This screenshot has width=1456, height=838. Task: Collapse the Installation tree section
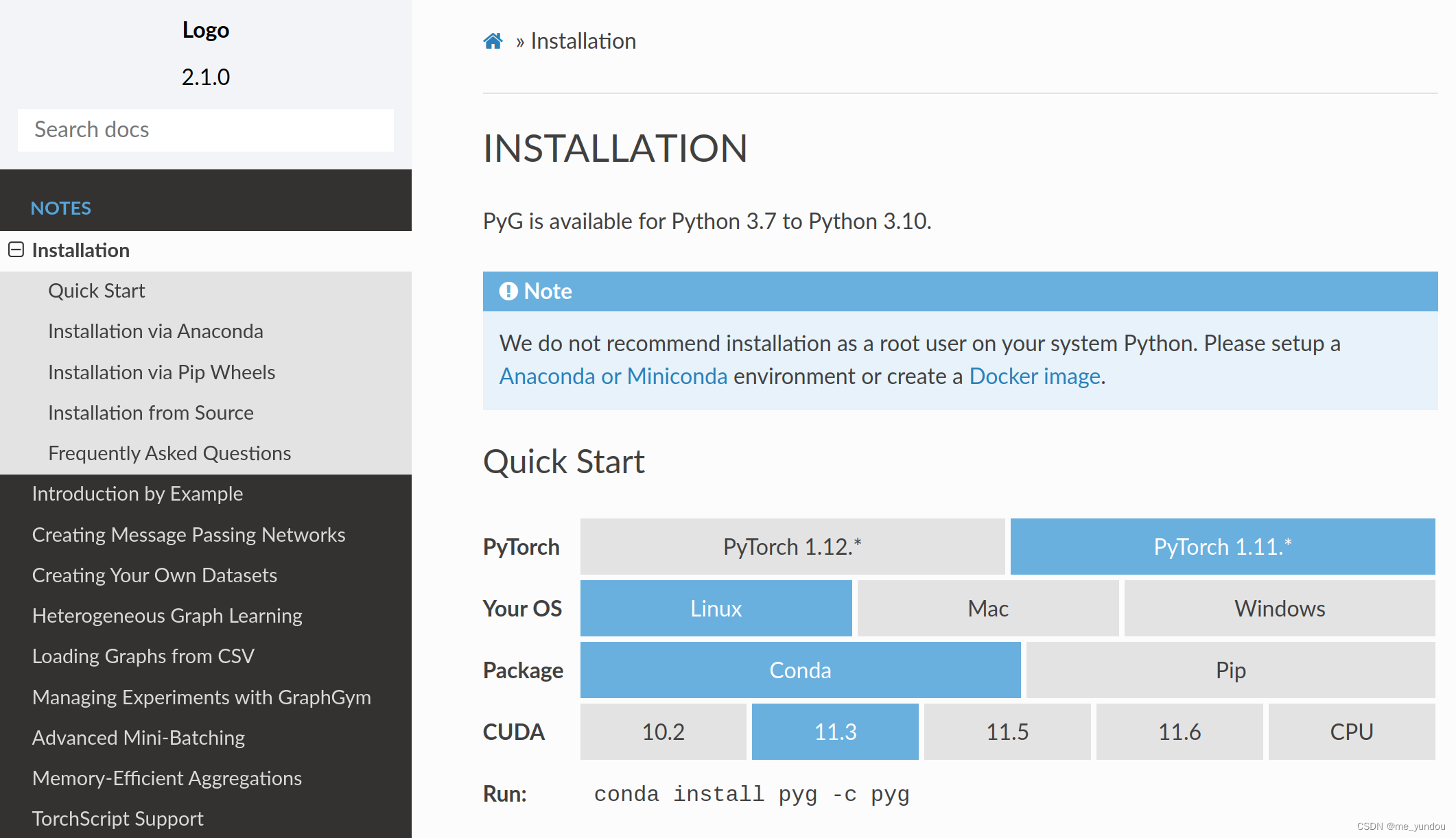(16, 250)
